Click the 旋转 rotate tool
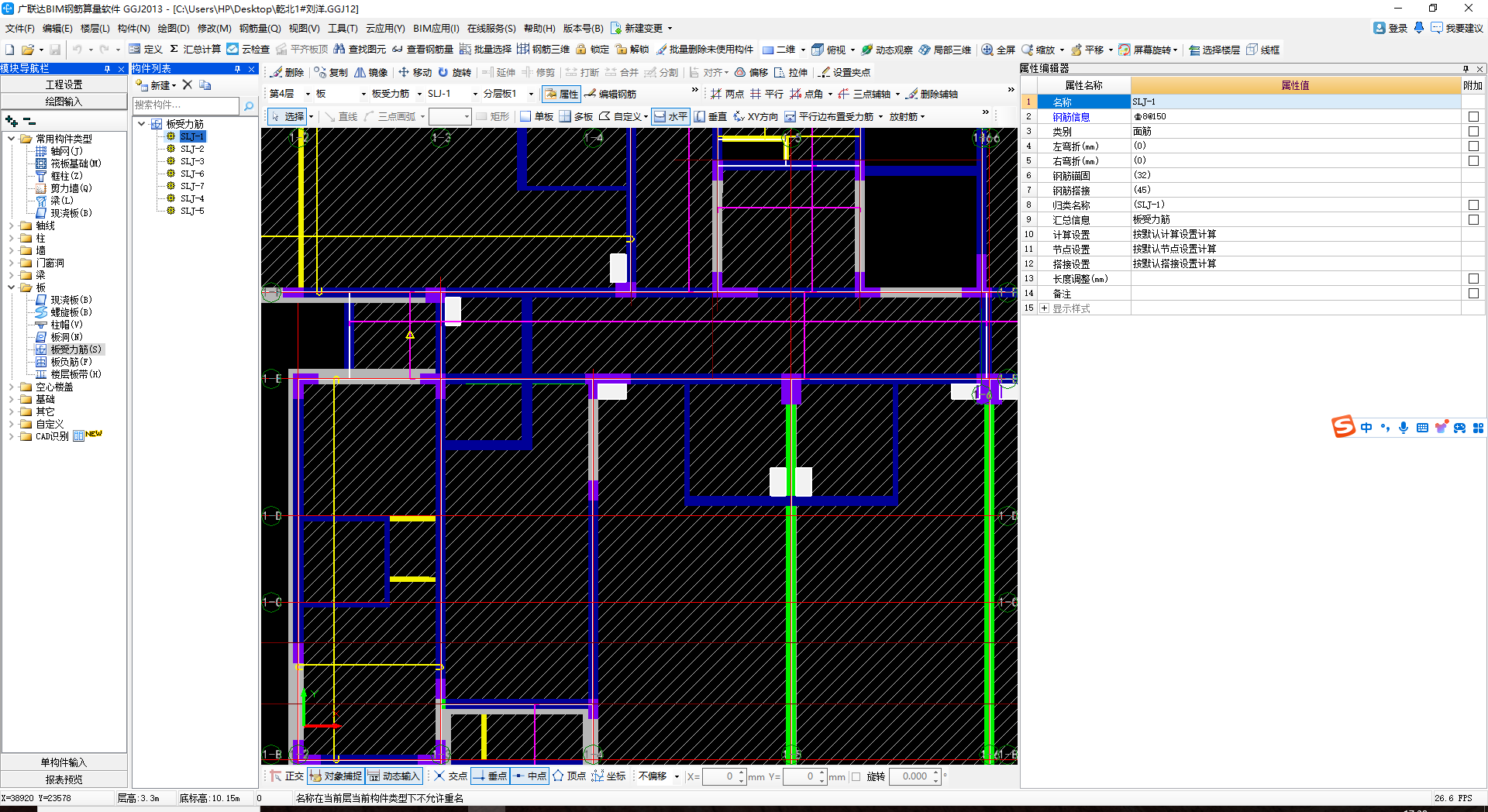Viewport: 1488px width, 812px height. [454, 72]
